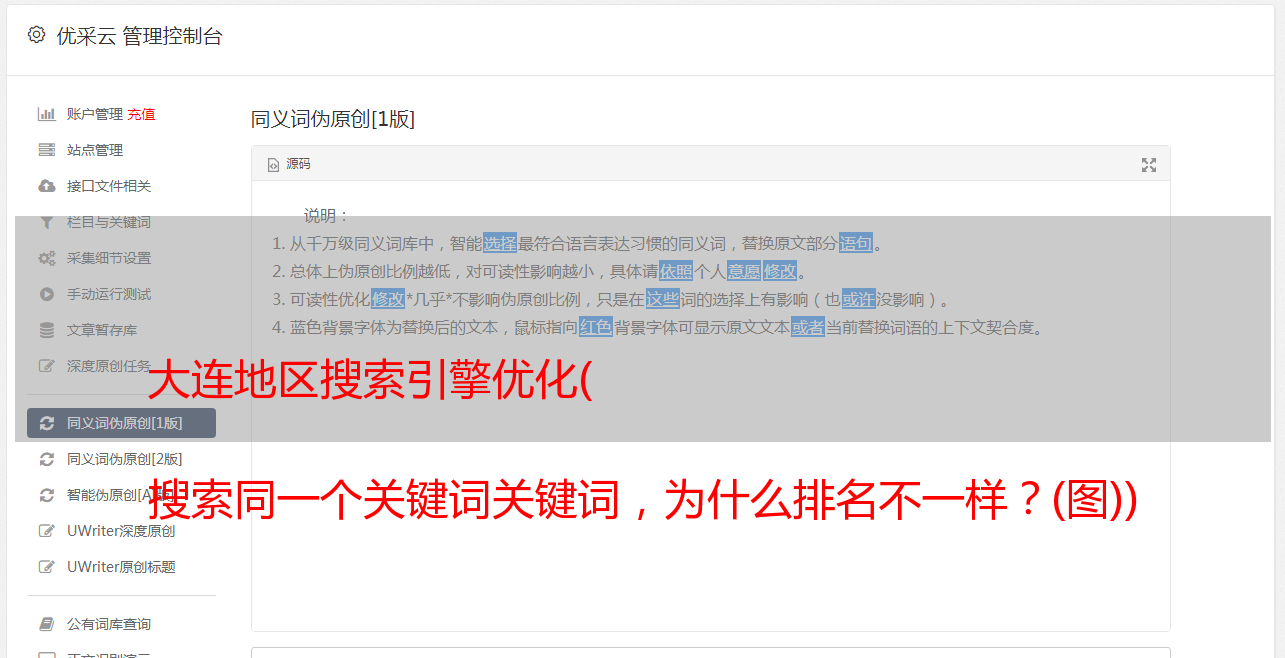
Task: Click highlighted word 依照 in line 2
Action: click(676, 271)
